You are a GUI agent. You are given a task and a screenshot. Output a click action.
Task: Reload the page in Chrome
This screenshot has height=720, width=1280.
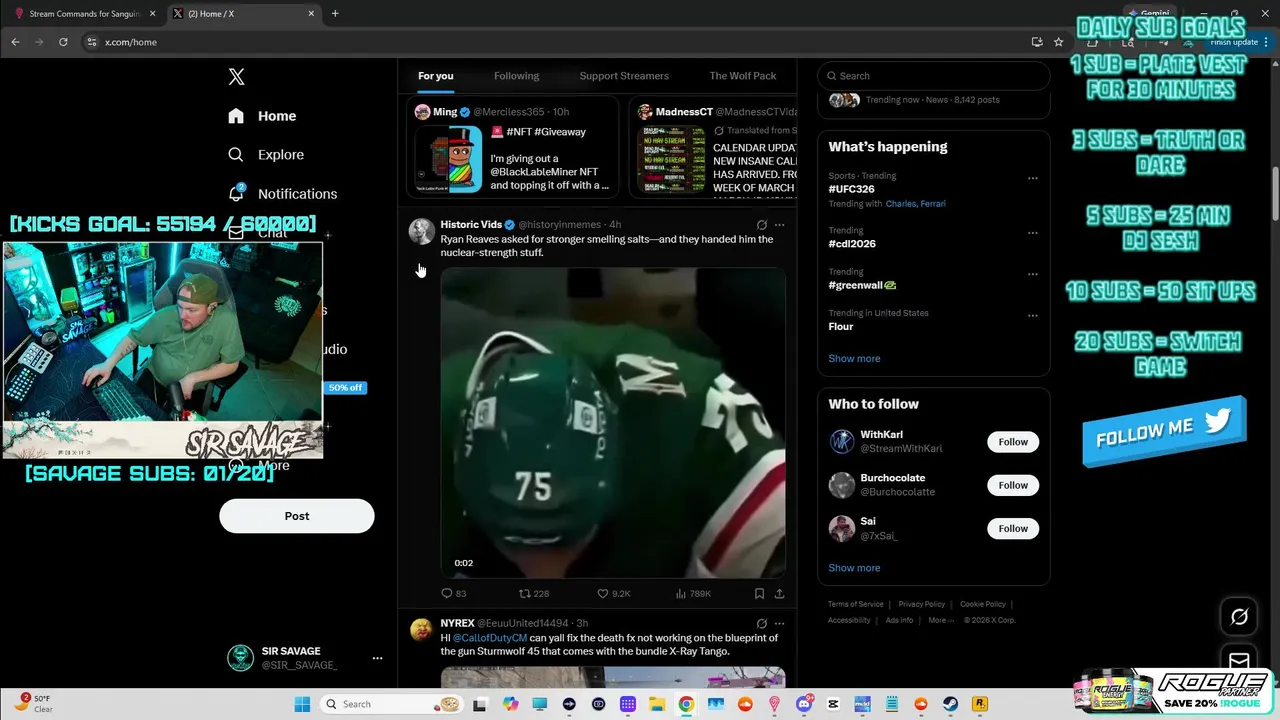click(63, 42)
